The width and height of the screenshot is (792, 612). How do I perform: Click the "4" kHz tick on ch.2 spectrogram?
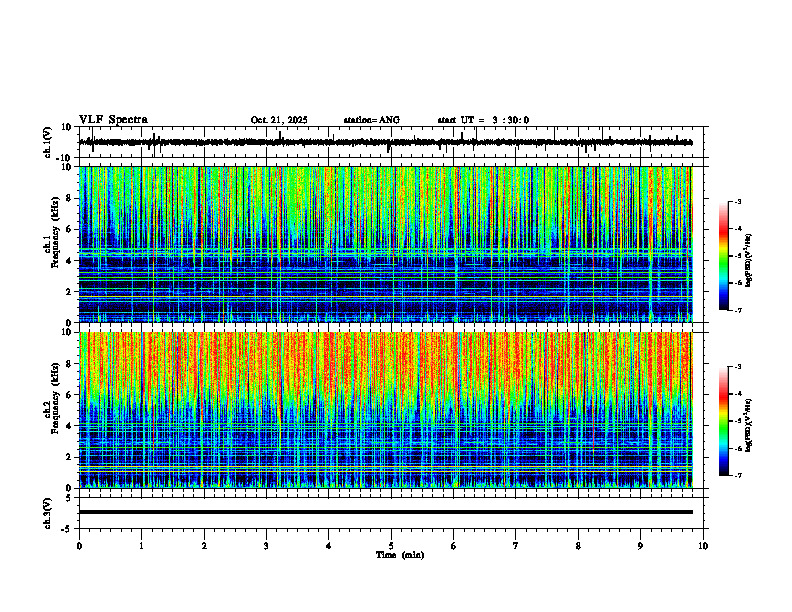click(70, 426)
